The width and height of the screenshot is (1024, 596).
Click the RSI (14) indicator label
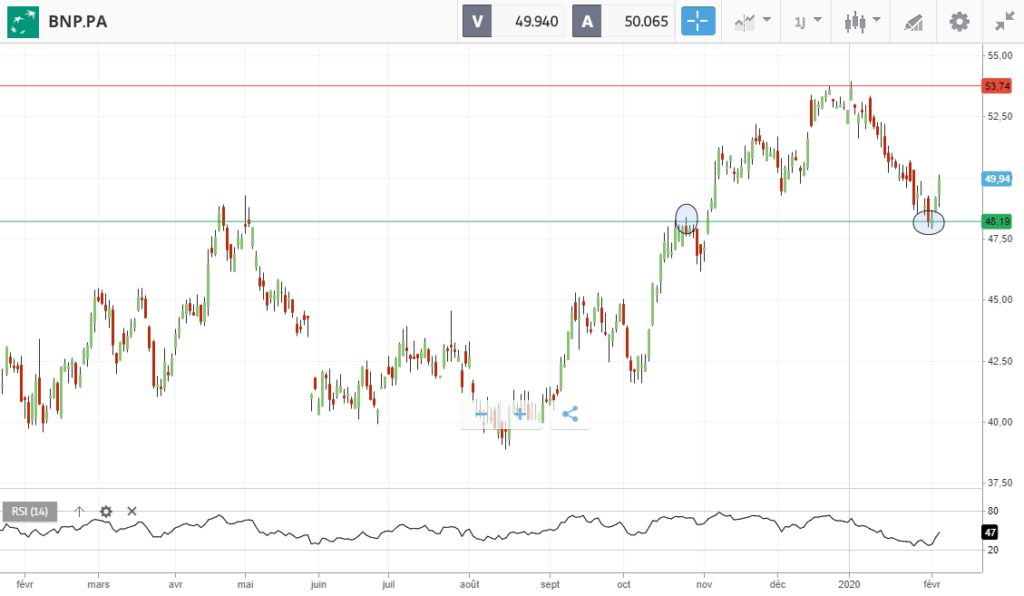(29, 511)
